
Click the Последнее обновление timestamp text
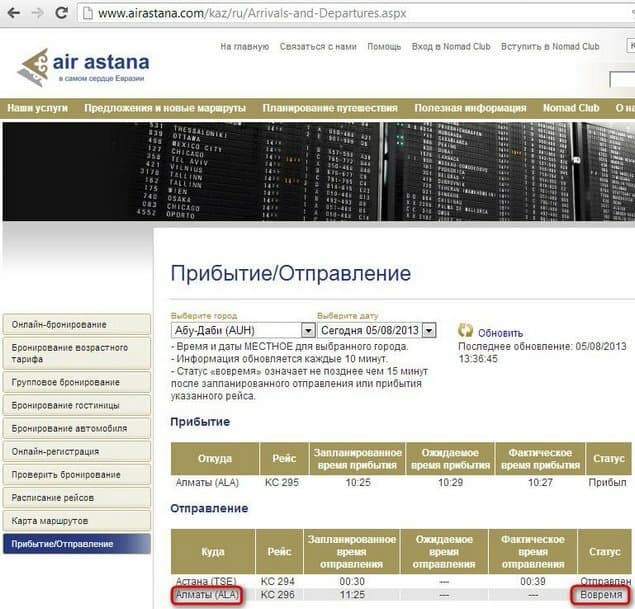click(x=542, y=352)
